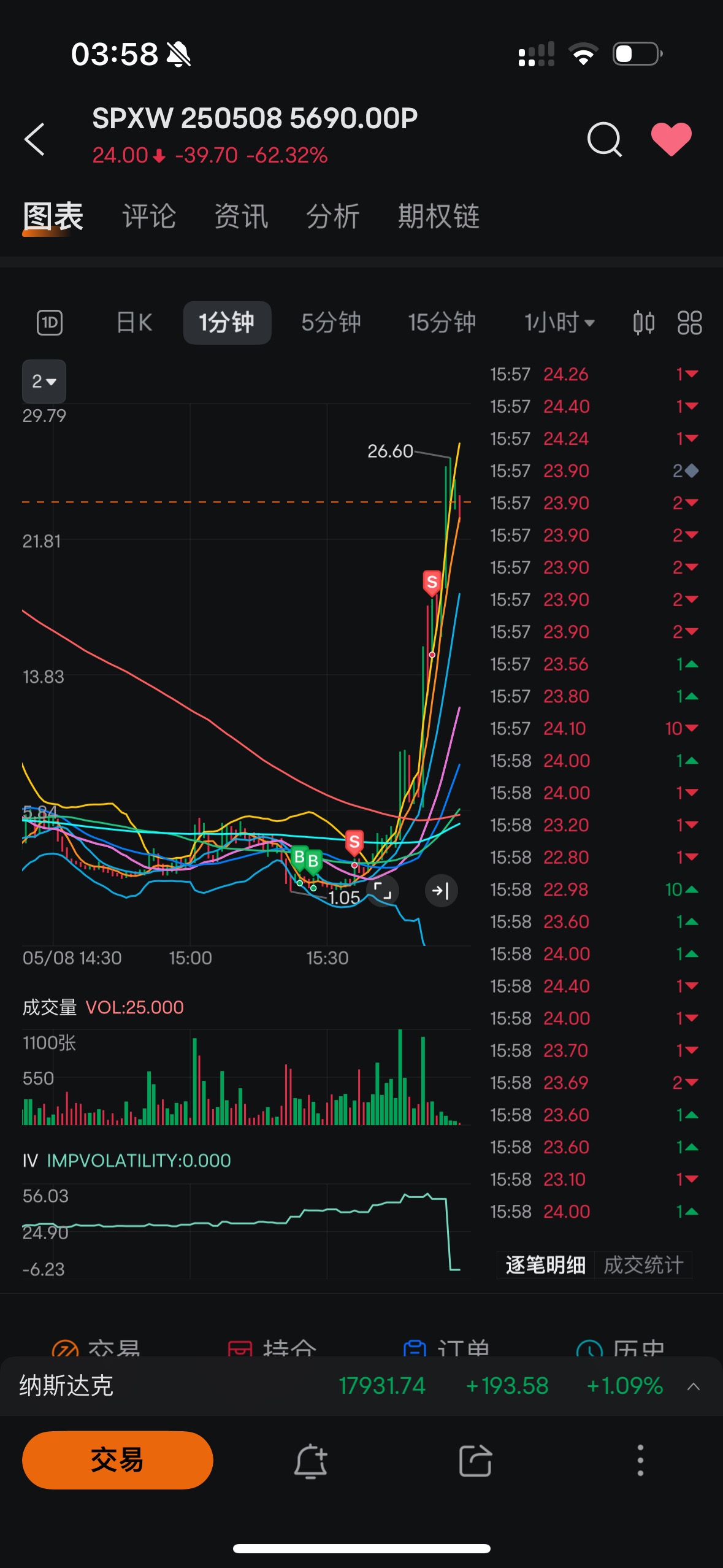This screenshot has width=723, height=1568.
Task: Select the 1D intraday chart icon
Action: click(x=50, y=323)
